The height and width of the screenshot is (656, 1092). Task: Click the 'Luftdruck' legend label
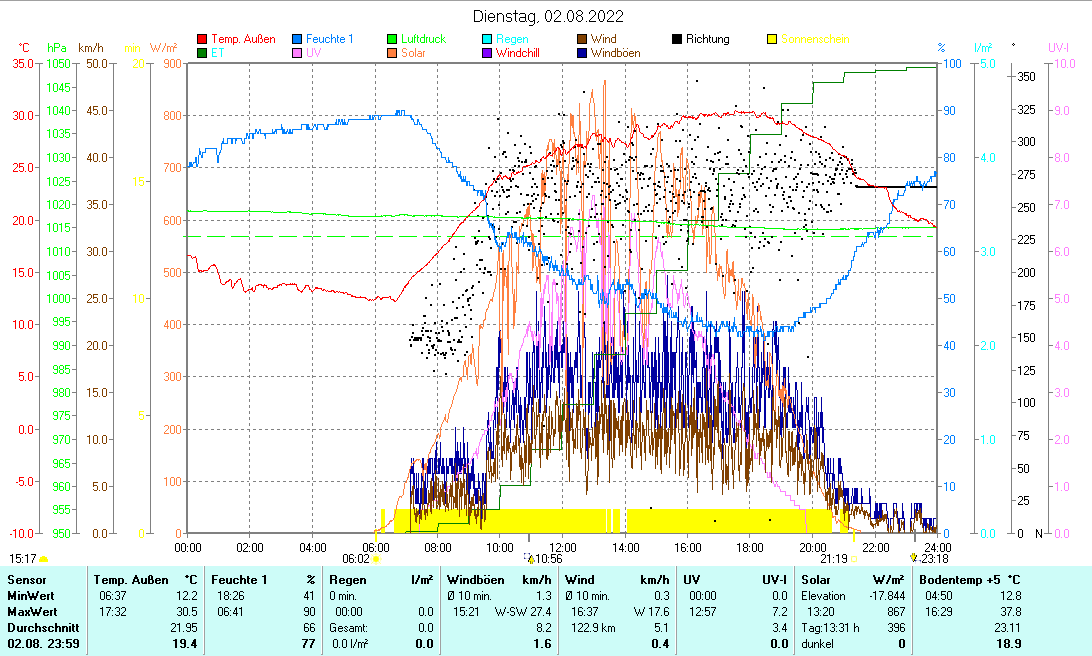coord(423,39)
